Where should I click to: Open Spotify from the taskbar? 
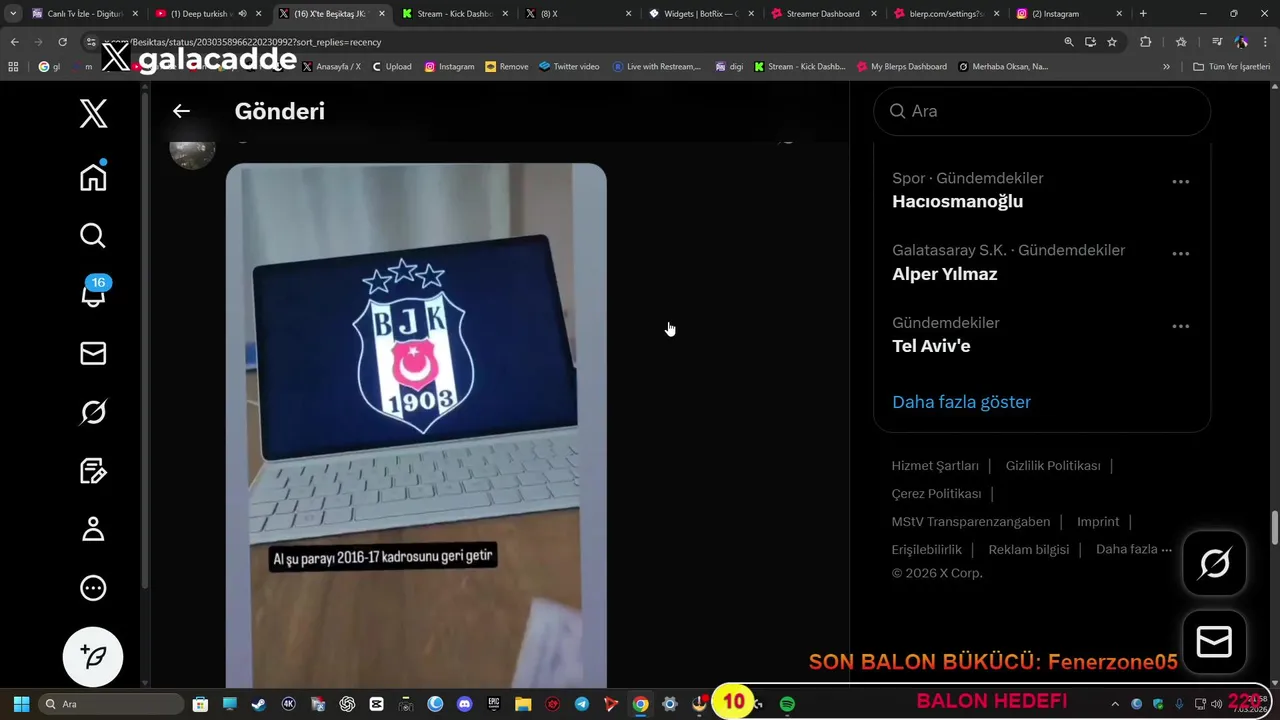pos(787,704)
